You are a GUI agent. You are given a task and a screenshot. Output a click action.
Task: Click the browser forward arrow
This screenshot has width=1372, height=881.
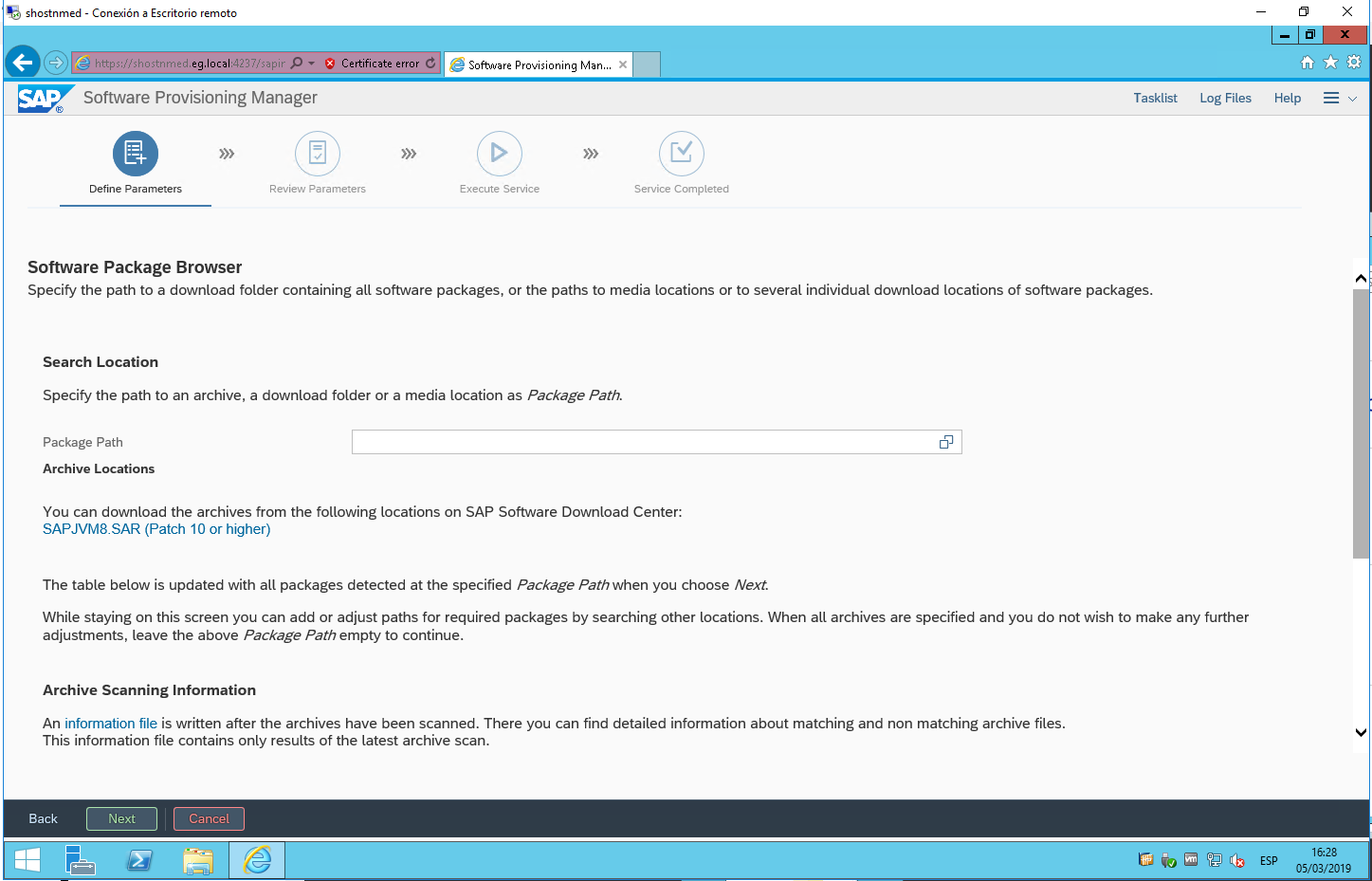click(x=56, y=64)
